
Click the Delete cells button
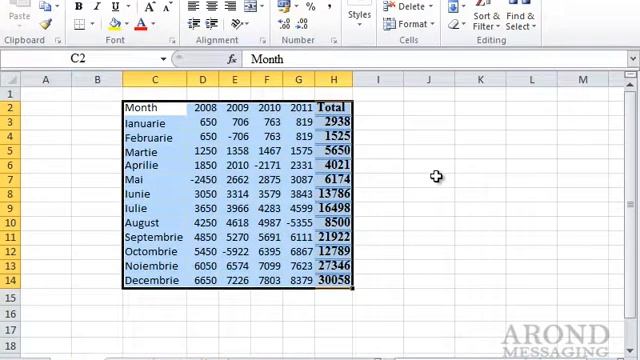coord(408,6)
